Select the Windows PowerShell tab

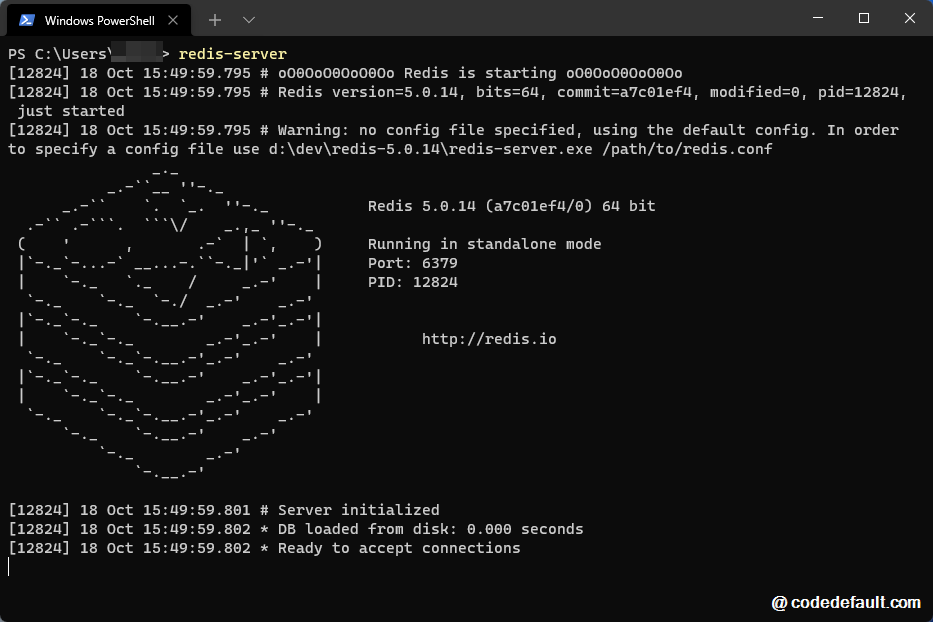[x=98, y=20]
